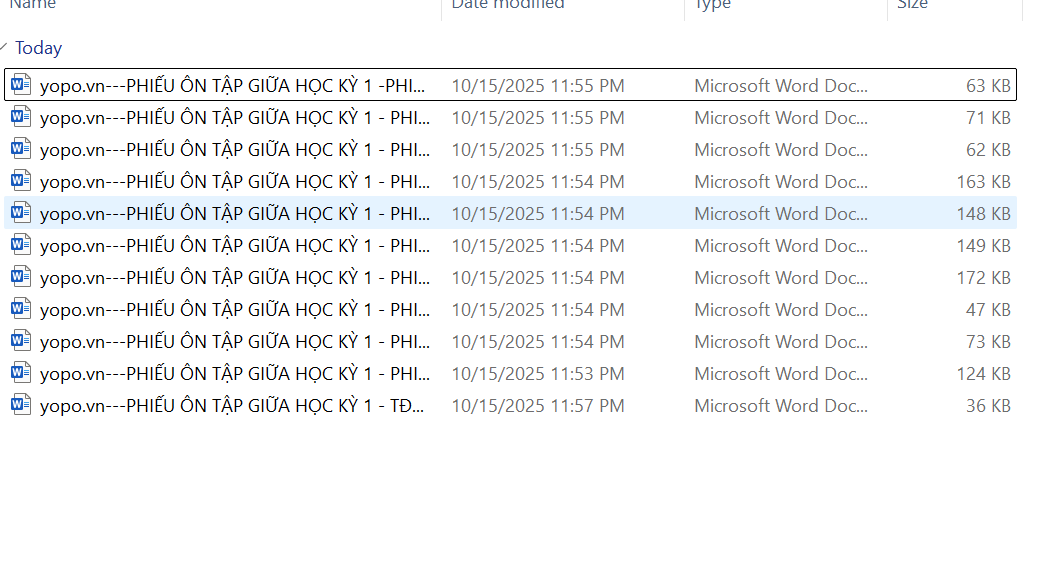Viewport: 1056px width, 580px height.
Task: Select the Word icon beside the 71 KB document
Action: point(21,117)
